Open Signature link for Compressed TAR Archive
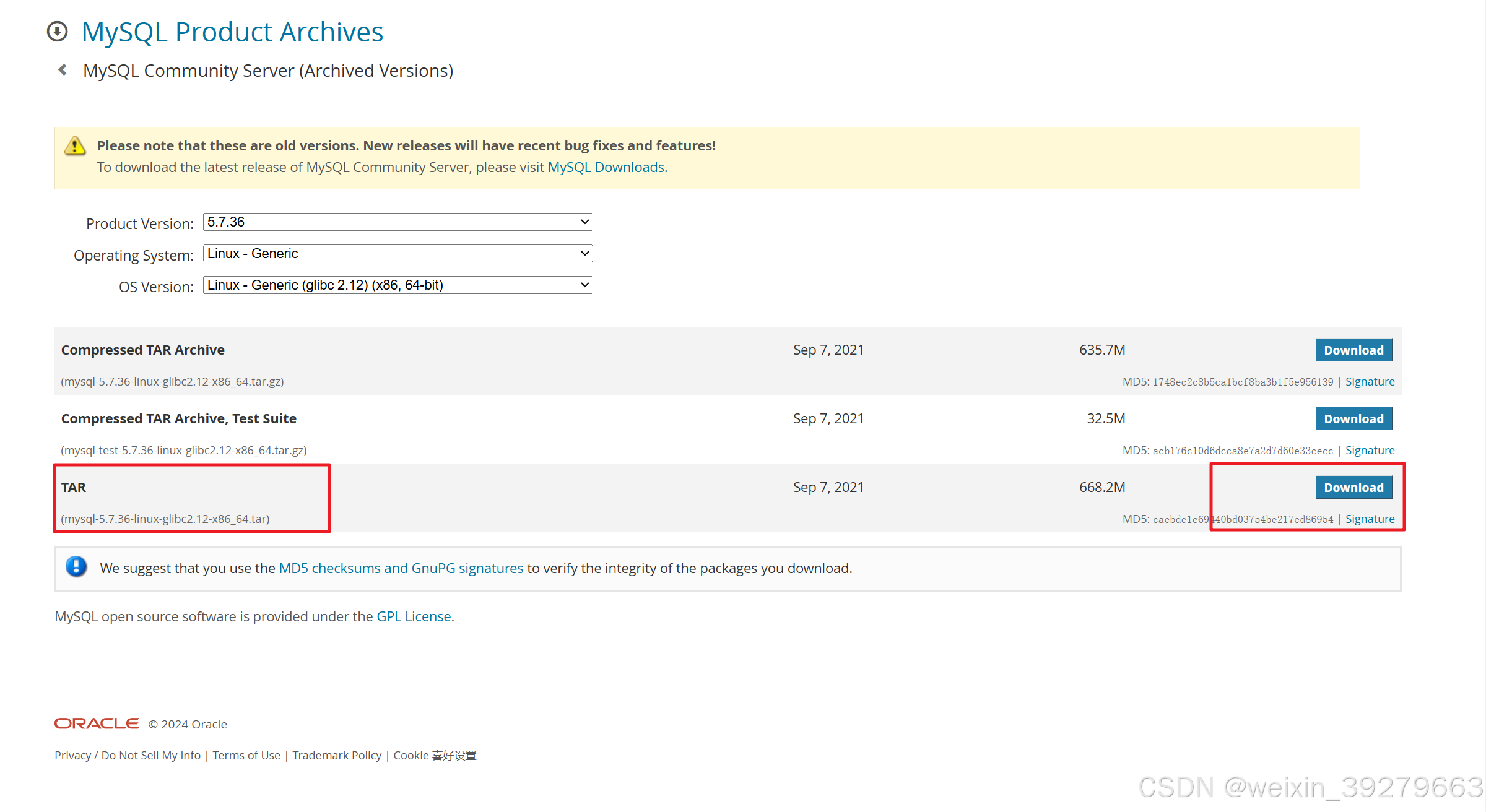Image resolution: width=1486 pixels, height=812 pixels. click(1370, 382)
